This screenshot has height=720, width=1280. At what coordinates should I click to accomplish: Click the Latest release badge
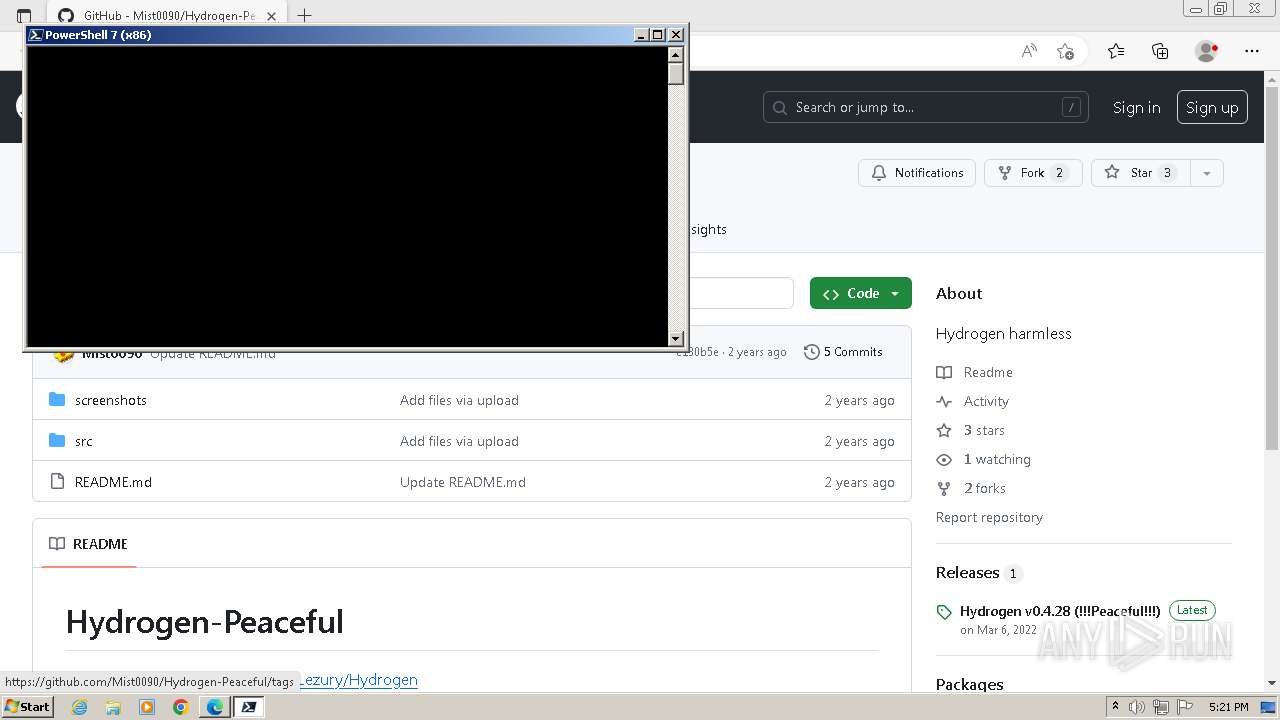[x=1192, y=610]
